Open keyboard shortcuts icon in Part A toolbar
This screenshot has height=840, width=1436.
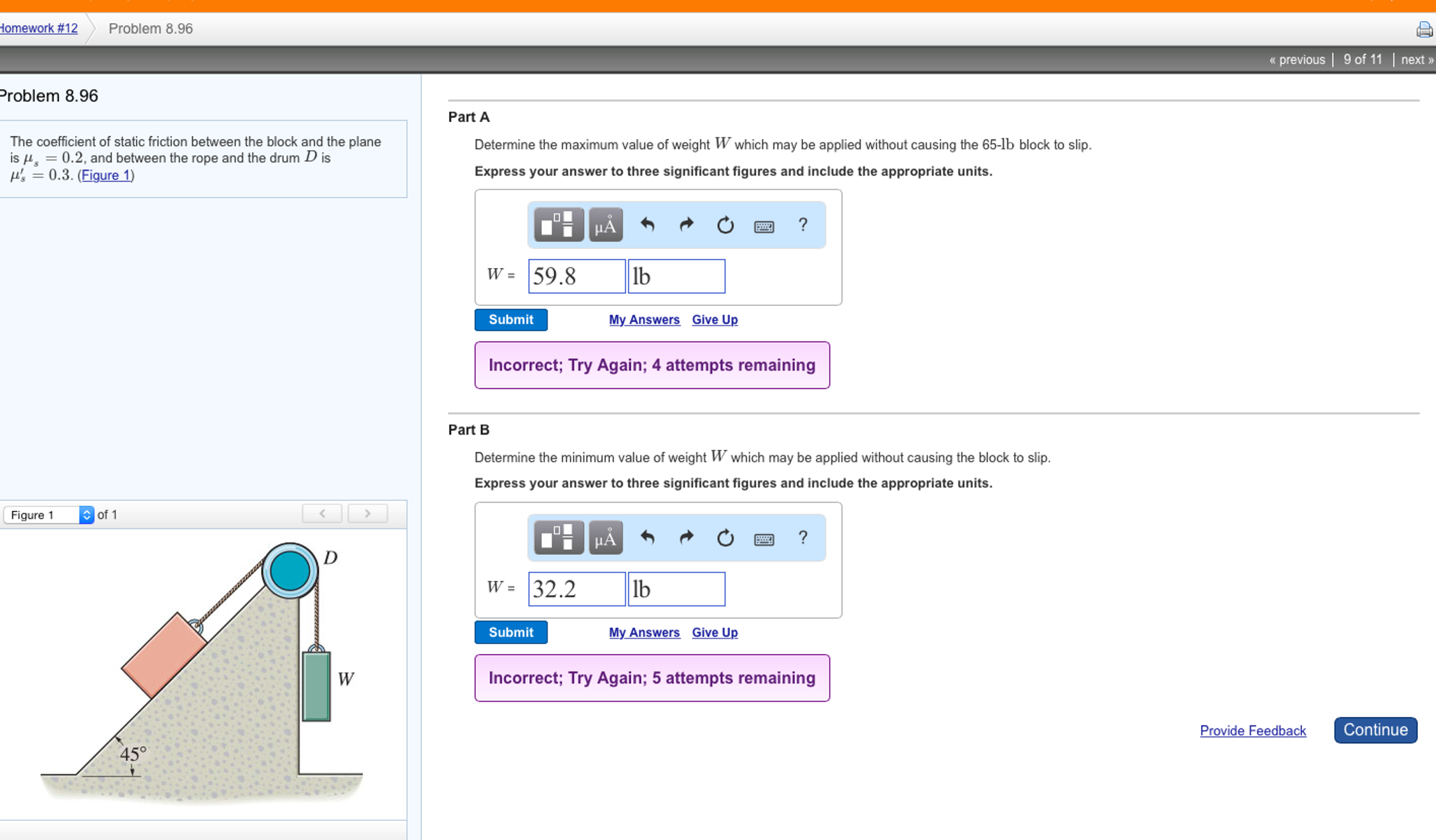point(764,226)
